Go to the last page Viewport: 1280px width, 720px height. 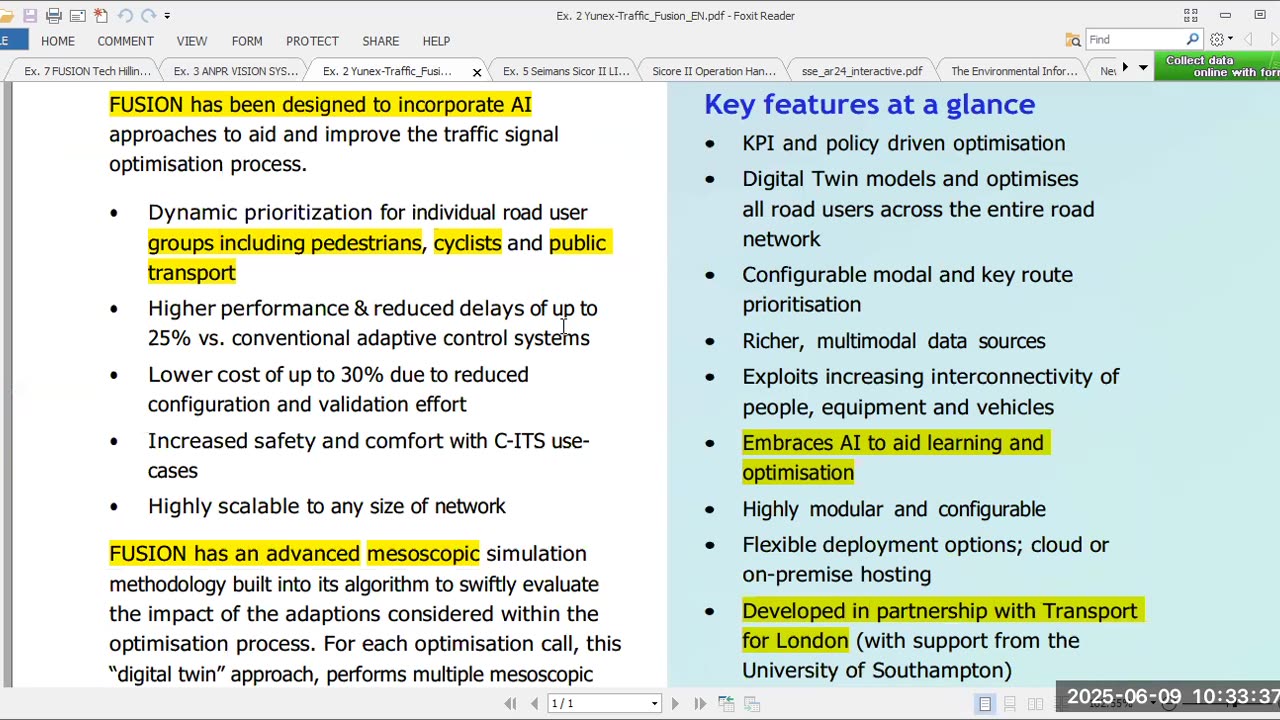click(x=699, y=704)
